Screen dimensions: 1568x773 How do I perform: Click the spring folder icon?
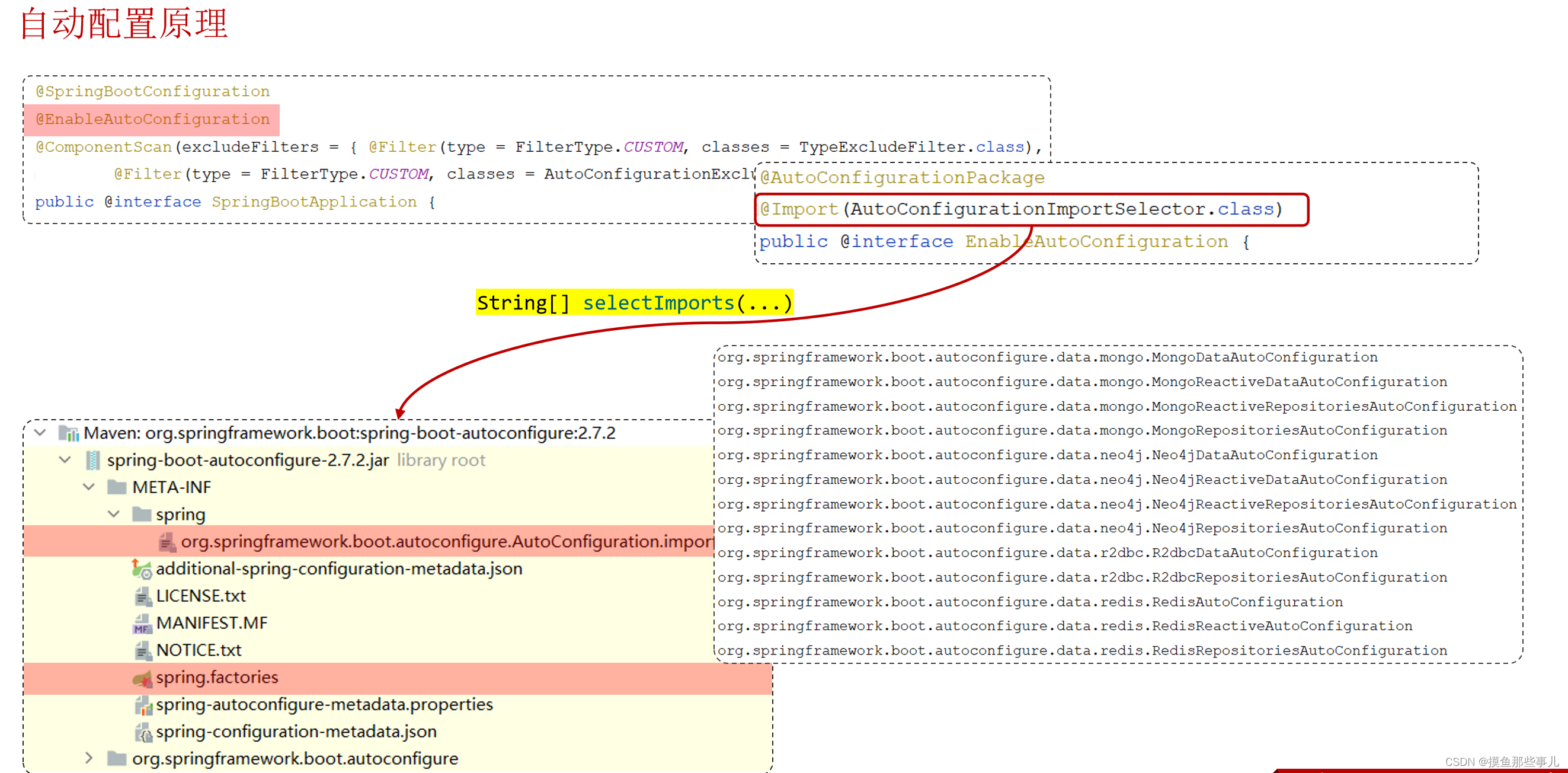click(x=142, y=515)
